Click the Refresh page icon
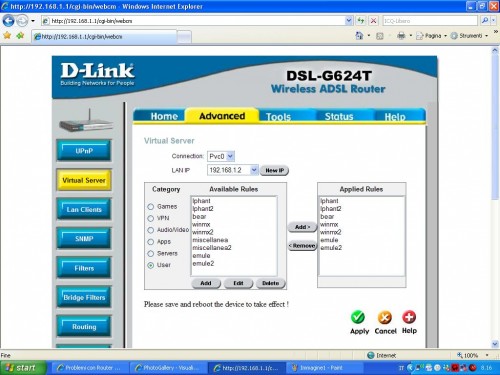 (361, 21)
